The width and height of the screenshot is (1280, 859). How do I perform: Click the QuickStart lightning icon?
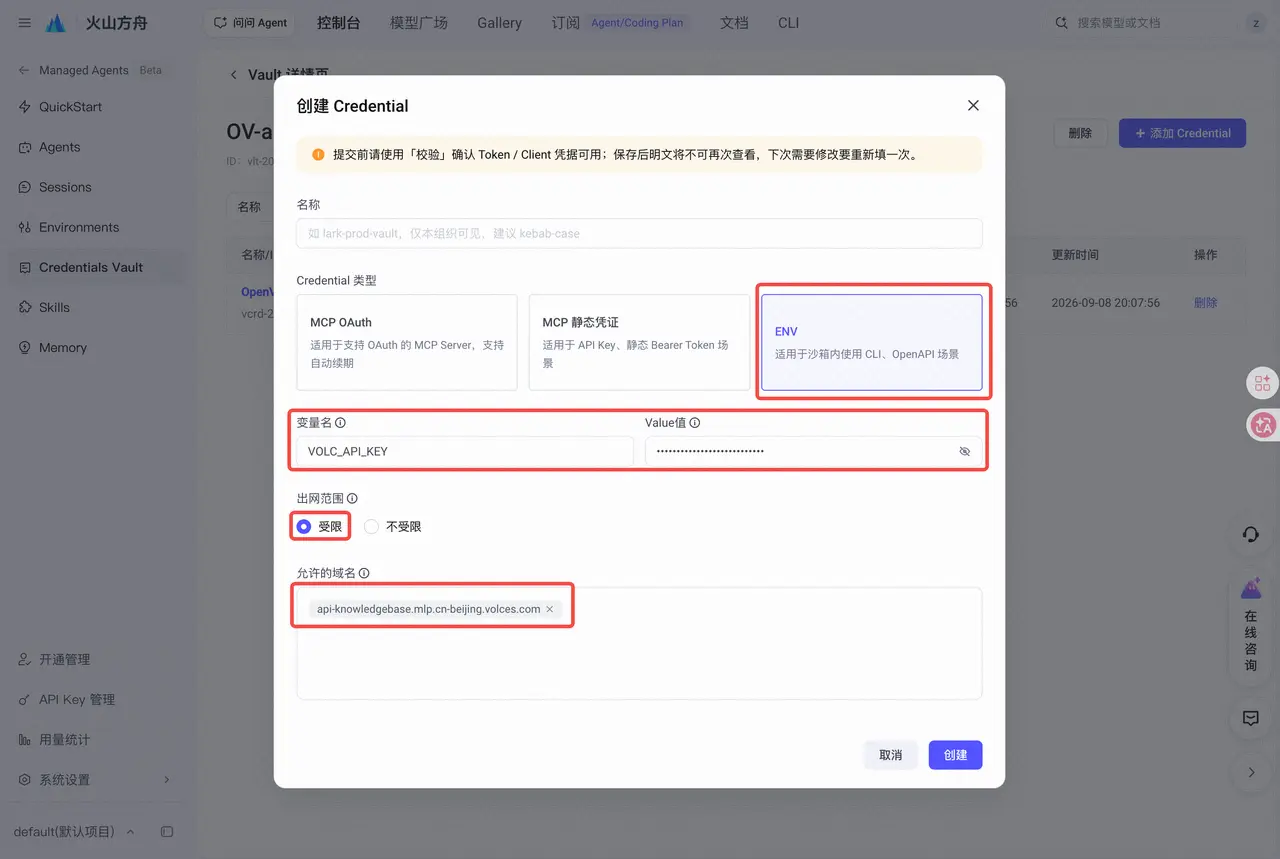tap(25, 107)
